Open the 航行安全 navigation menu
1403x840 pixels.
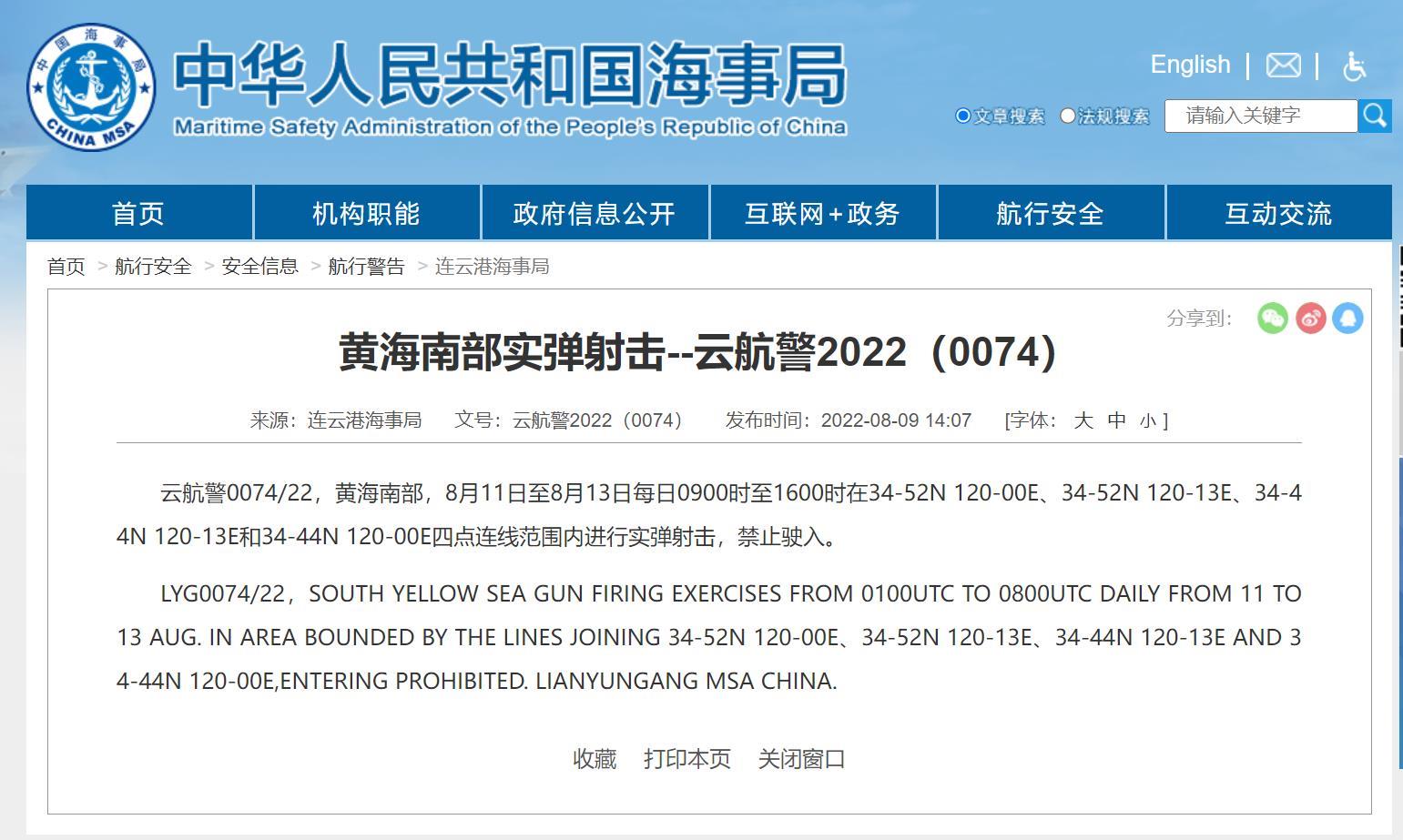pos(1050,213)
